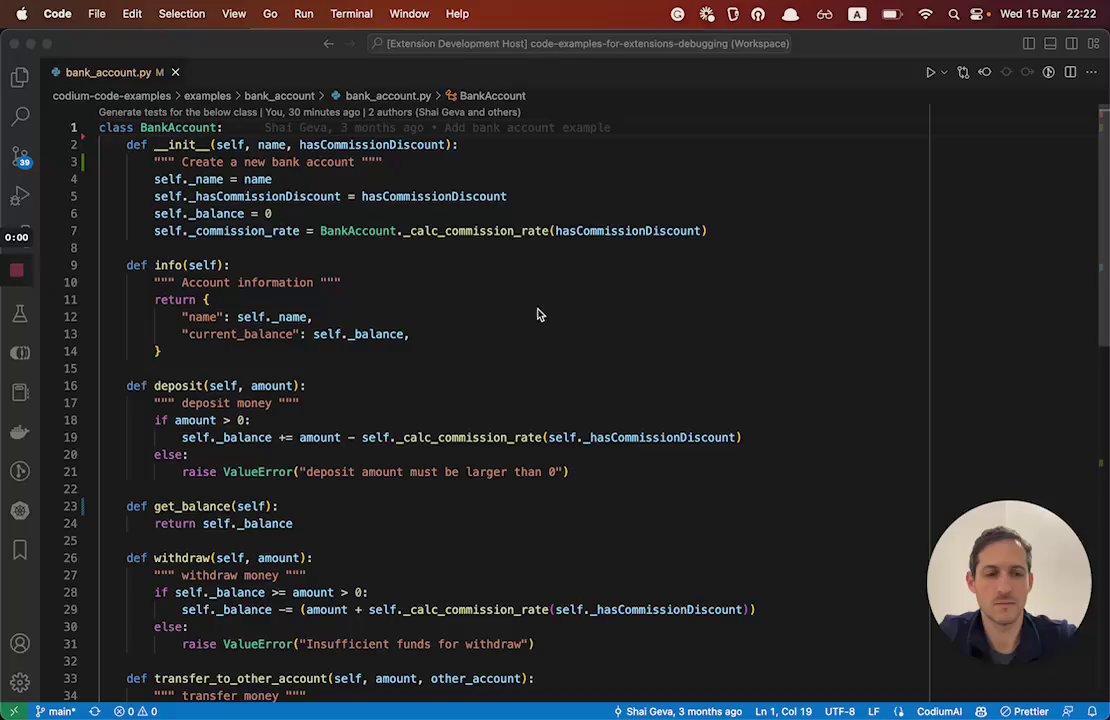
Task: Click the 'You, 30 minutes ago' code lens
Action: 313,112
